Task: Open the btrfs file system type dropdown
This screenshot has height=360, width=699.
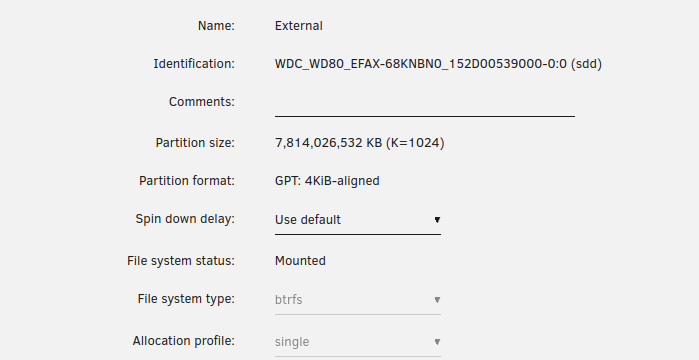Action: 358,300
